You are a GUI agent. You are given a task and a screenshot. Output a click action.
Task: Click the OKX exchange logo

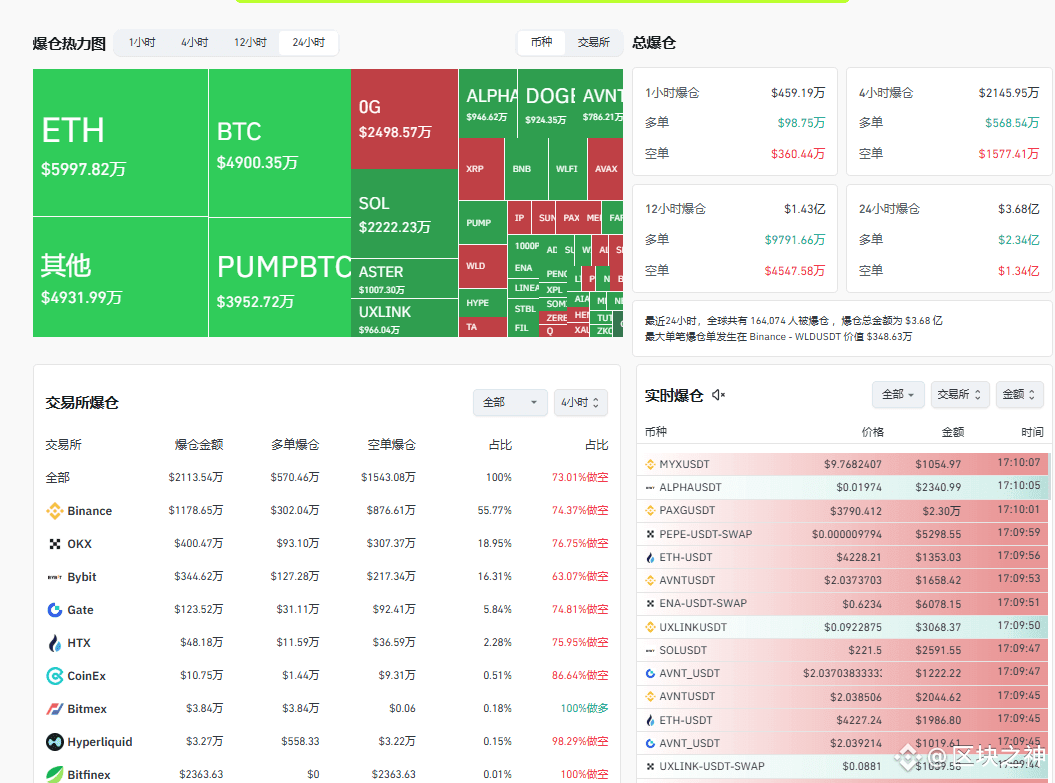tap(54, 544)
